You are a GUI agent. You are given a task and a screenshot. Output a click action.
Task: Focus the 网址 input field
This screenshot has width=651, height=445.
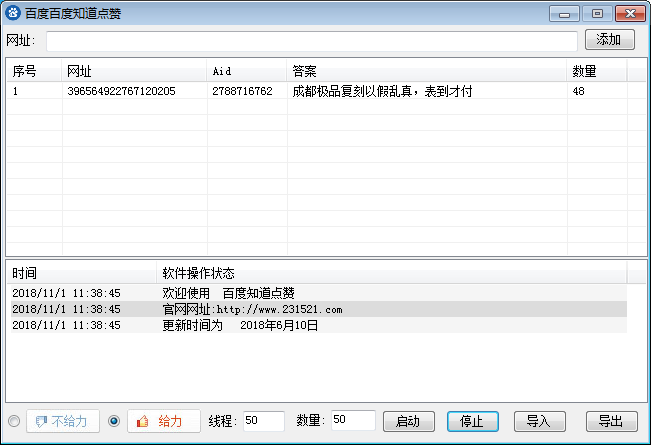312,41
